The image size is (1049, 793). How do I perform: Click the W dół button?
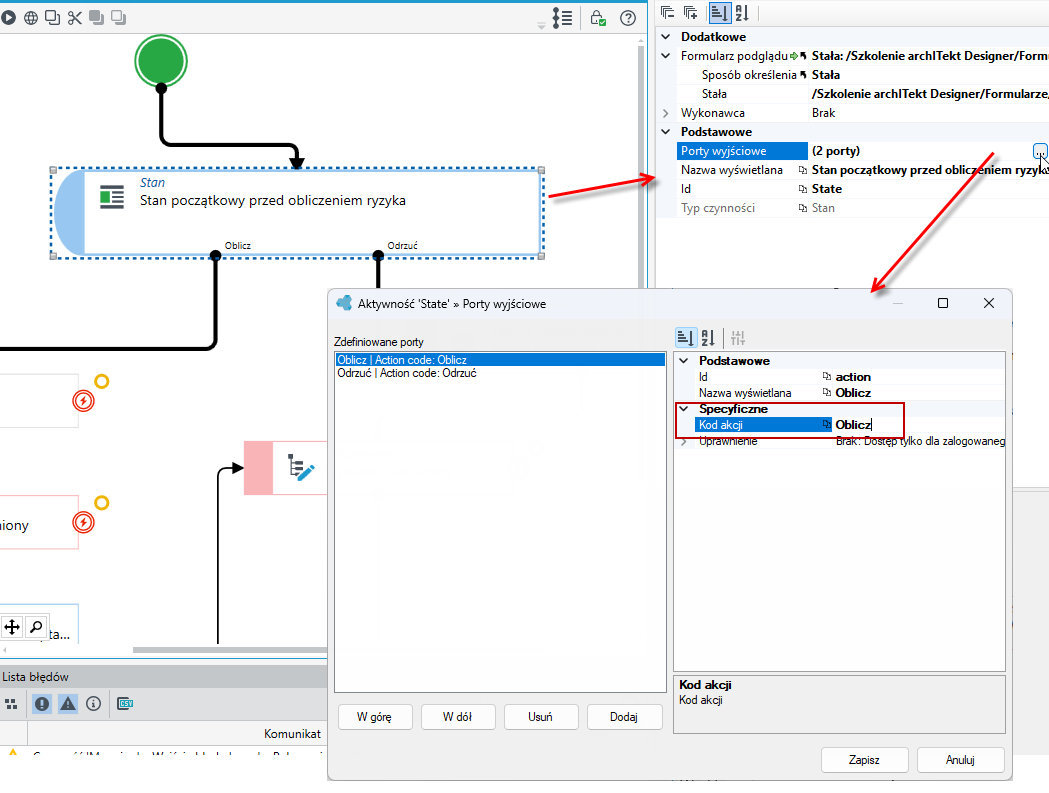(x=458, y=717)
